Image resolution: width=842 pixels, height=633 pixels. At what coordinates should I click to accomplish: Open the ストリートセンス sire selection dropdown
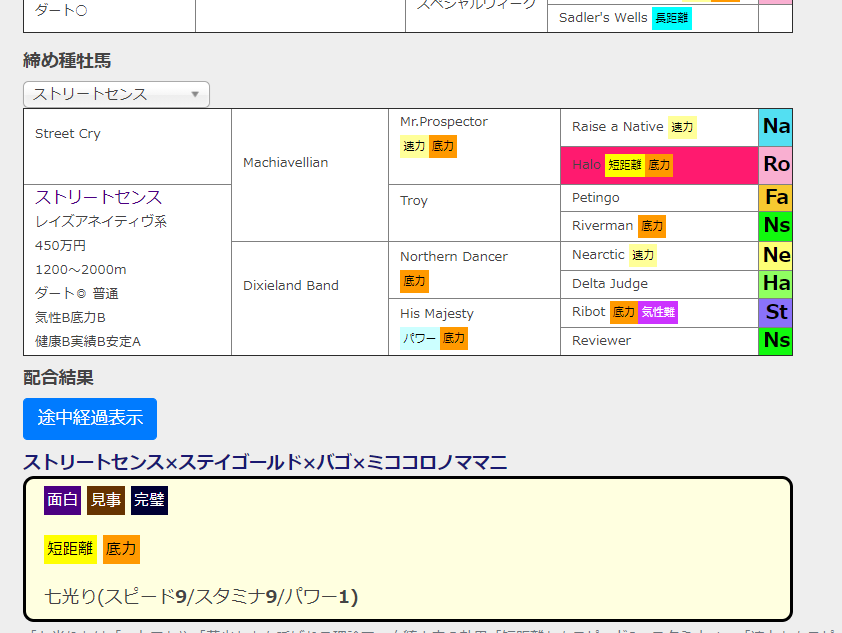pyautogui.click(x=115, y=94)
